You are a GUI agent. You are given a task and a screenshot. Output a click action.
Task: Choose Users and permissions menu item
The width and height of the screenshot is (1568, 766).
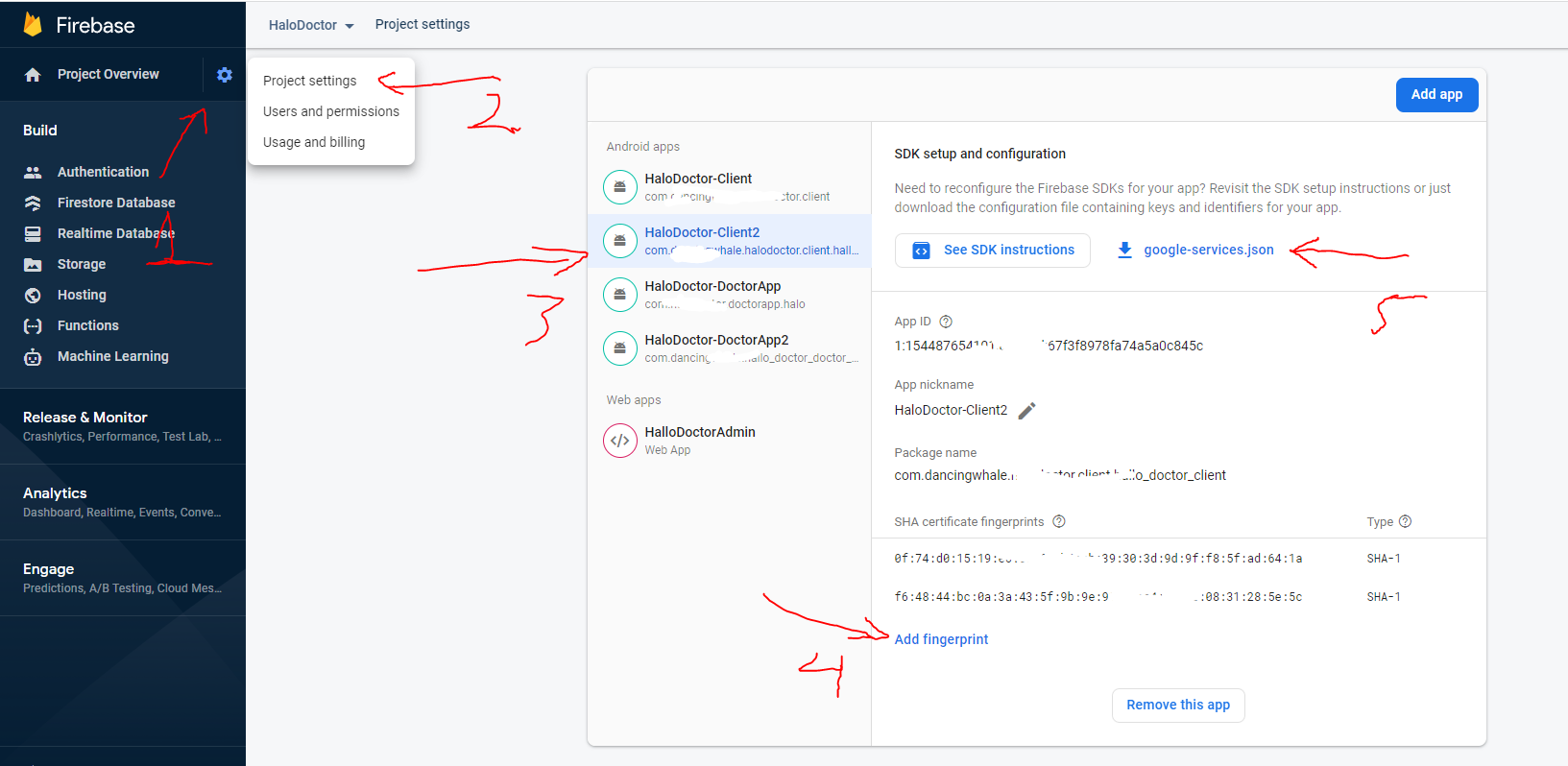coord(330,111)
